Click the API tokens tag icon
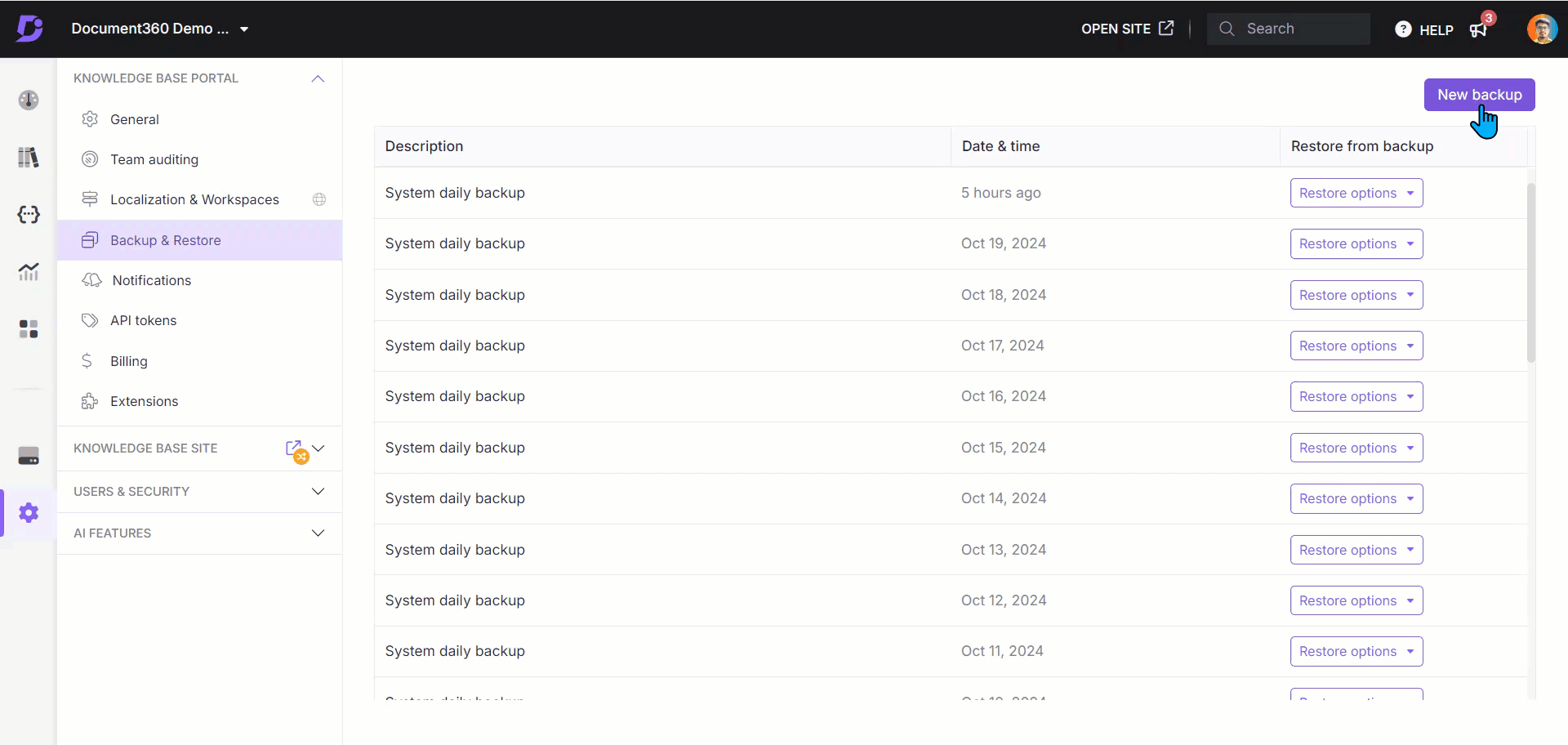 point(90,320)
